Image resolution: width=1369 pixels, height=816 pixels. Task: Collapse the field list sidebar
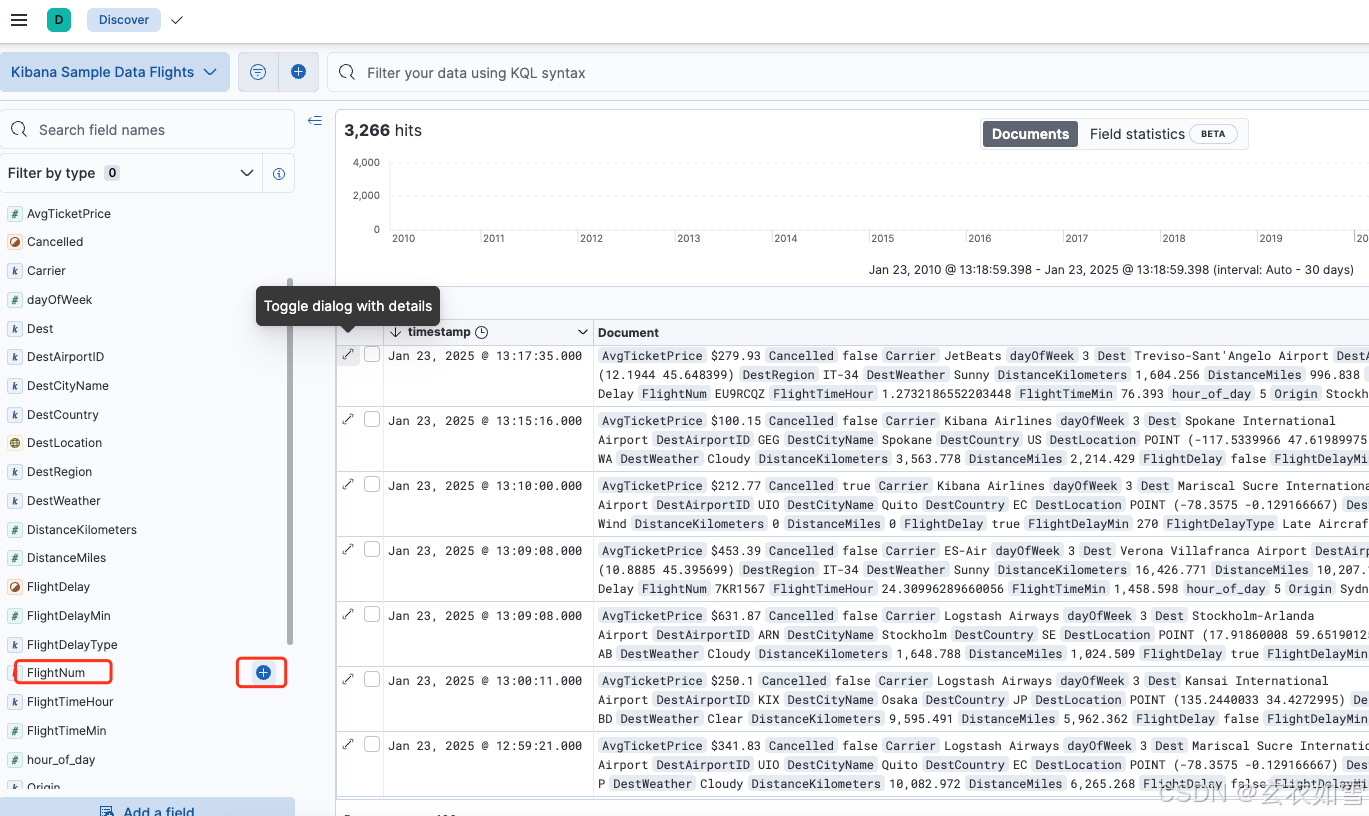(315, 121)
